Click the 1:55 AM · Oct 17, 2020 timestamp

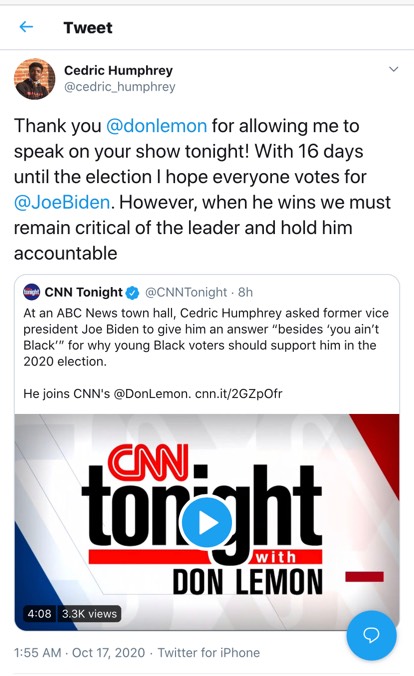point(79,652)
